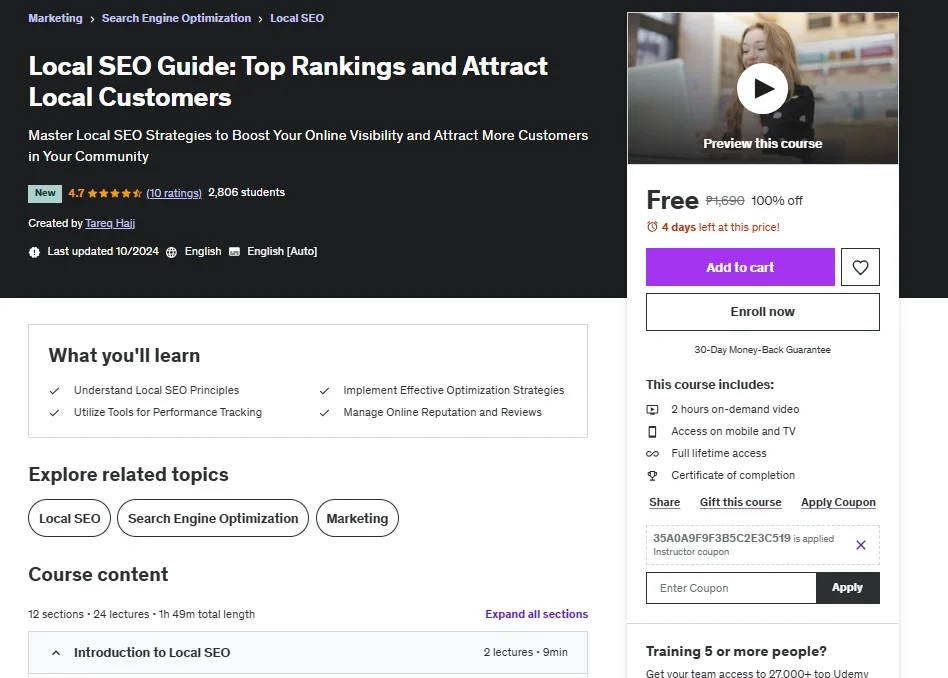
Task: Open the Local SEO breadcrumb link
Action: [x=297, y=18]
